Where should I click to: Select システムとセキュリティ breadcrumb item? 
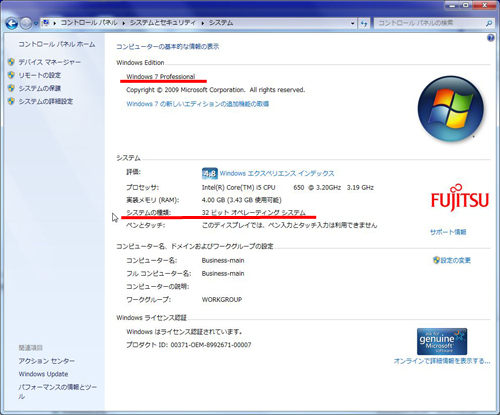163,23
